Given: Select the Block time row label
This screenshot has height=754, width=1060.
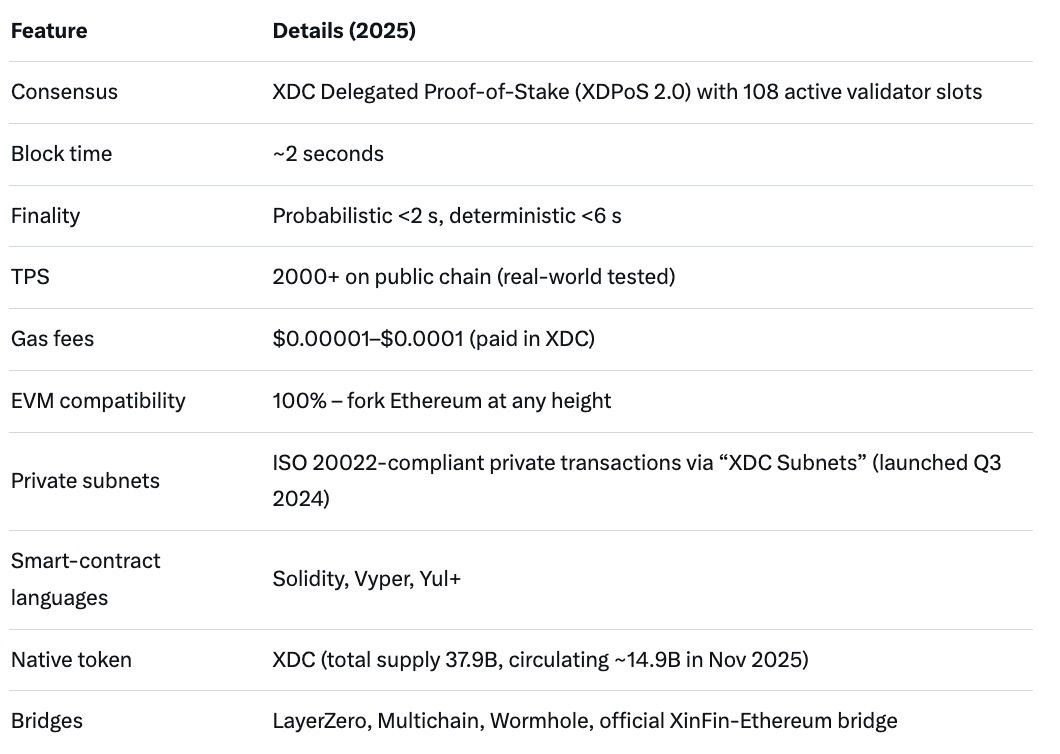Looking at the screenshot, I should click(x=61, y=154).
